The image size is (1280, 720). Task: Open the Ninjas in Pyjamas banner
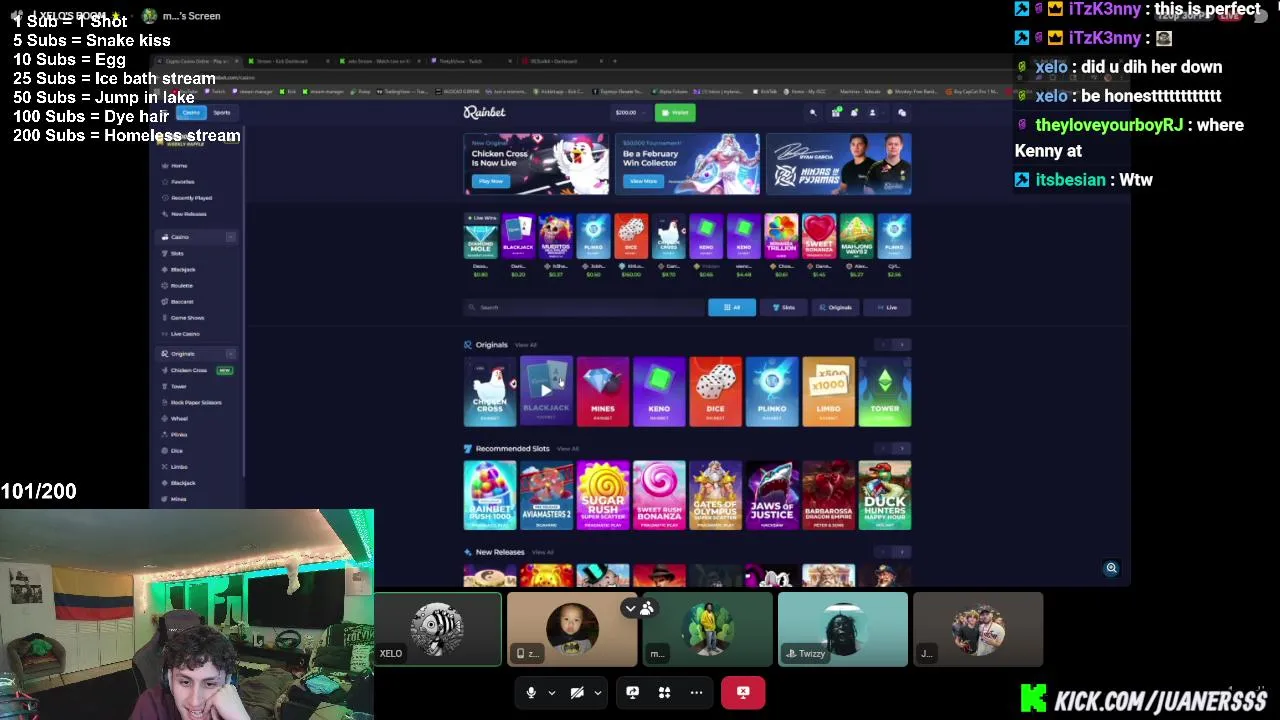[x=838, y=163]
